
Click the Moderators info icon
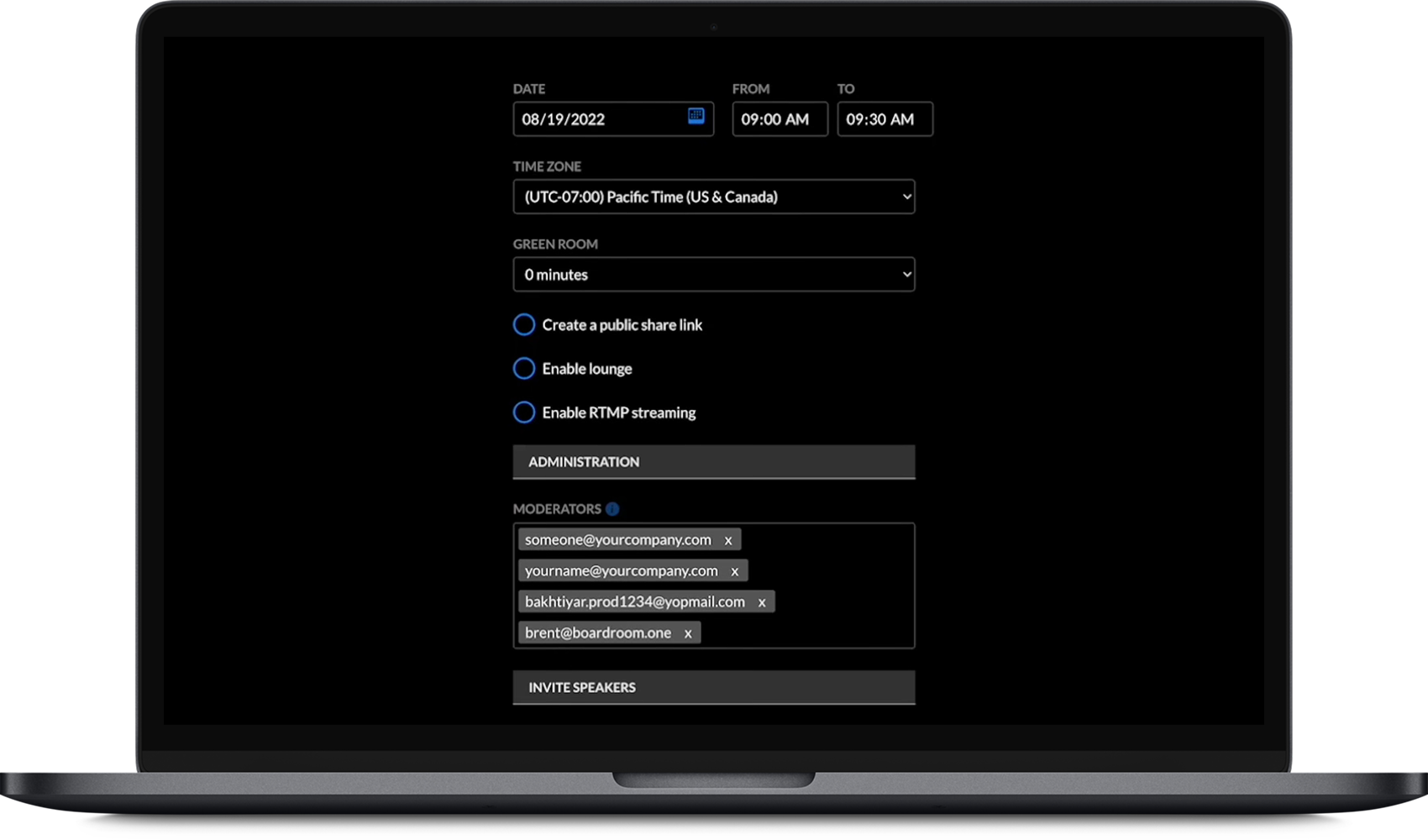[612, 509]
